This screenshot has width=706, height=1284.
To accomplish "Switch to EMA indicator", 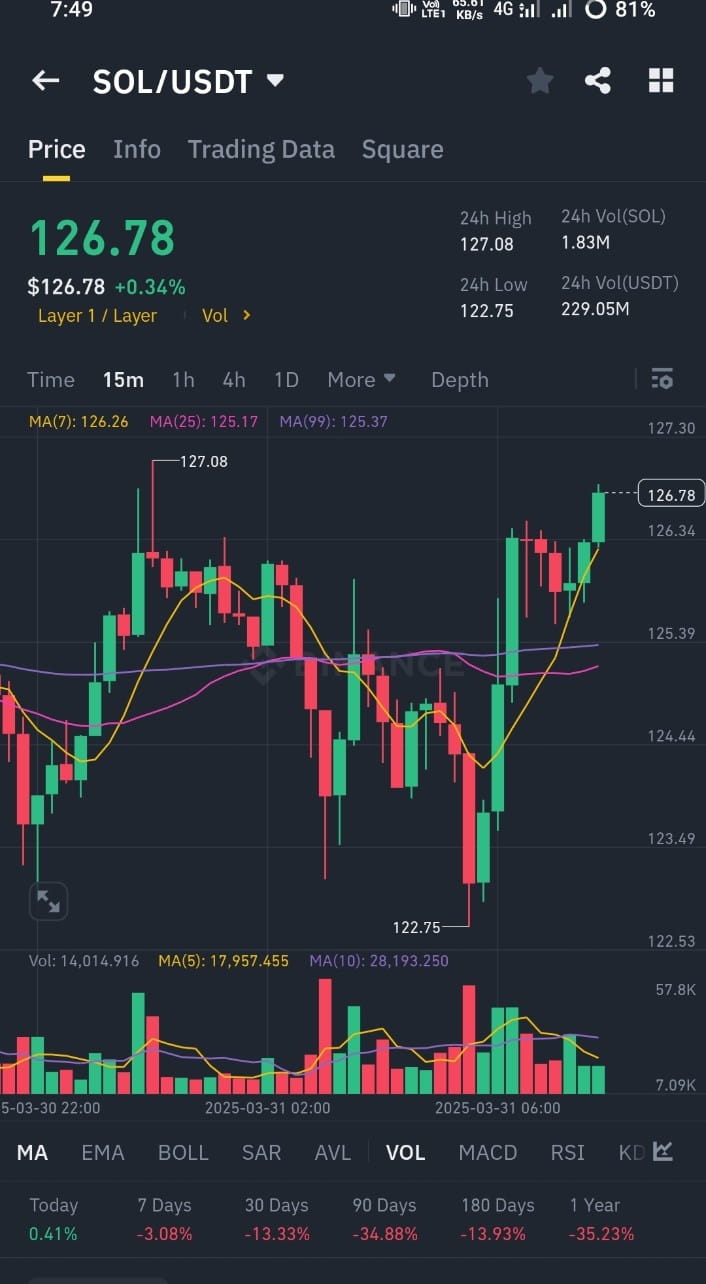I will [x=102, y=1152].
